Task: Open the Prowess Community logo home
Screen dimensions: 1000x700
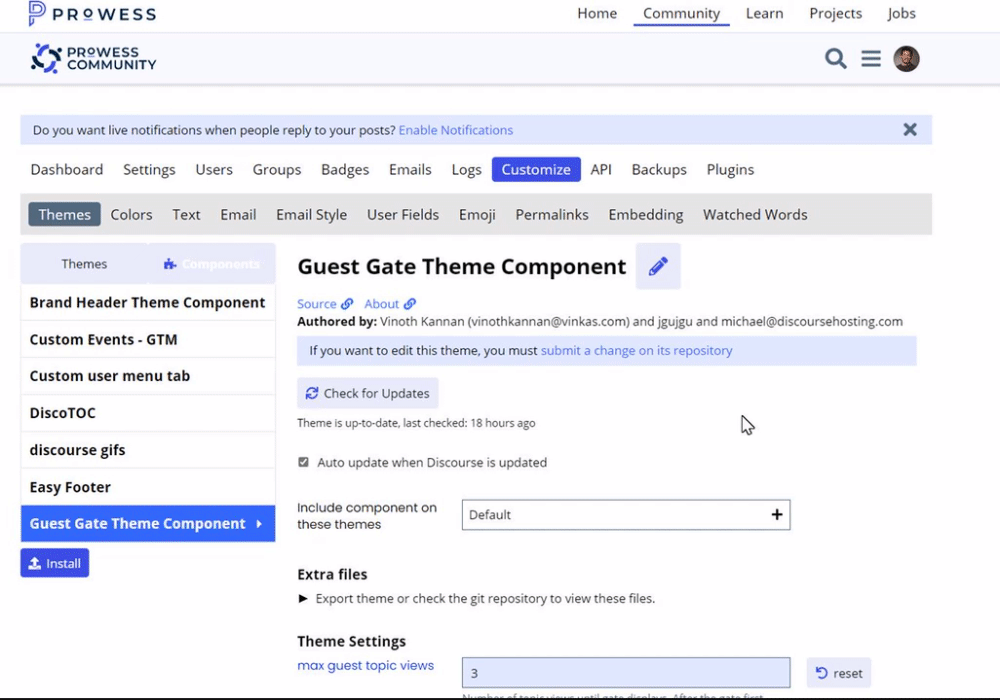Action: [93, 59]
